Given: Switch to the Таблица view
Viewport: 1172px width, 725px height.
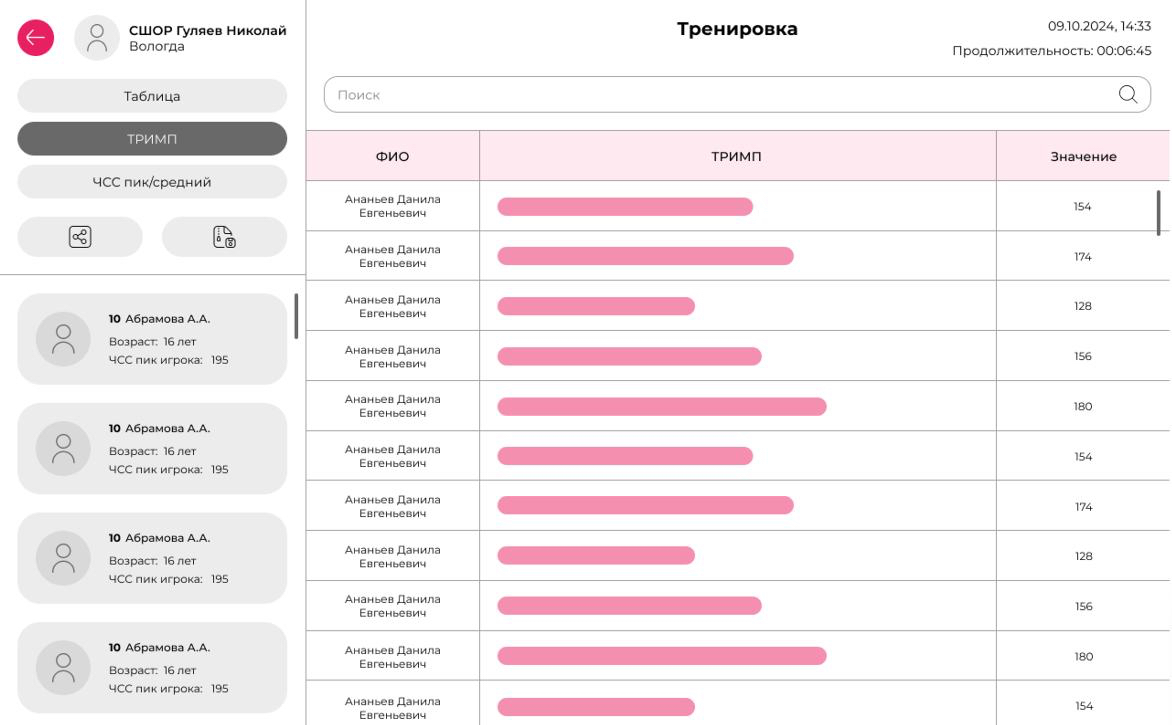Looking at the screenshot, I should tap(152, 96).
